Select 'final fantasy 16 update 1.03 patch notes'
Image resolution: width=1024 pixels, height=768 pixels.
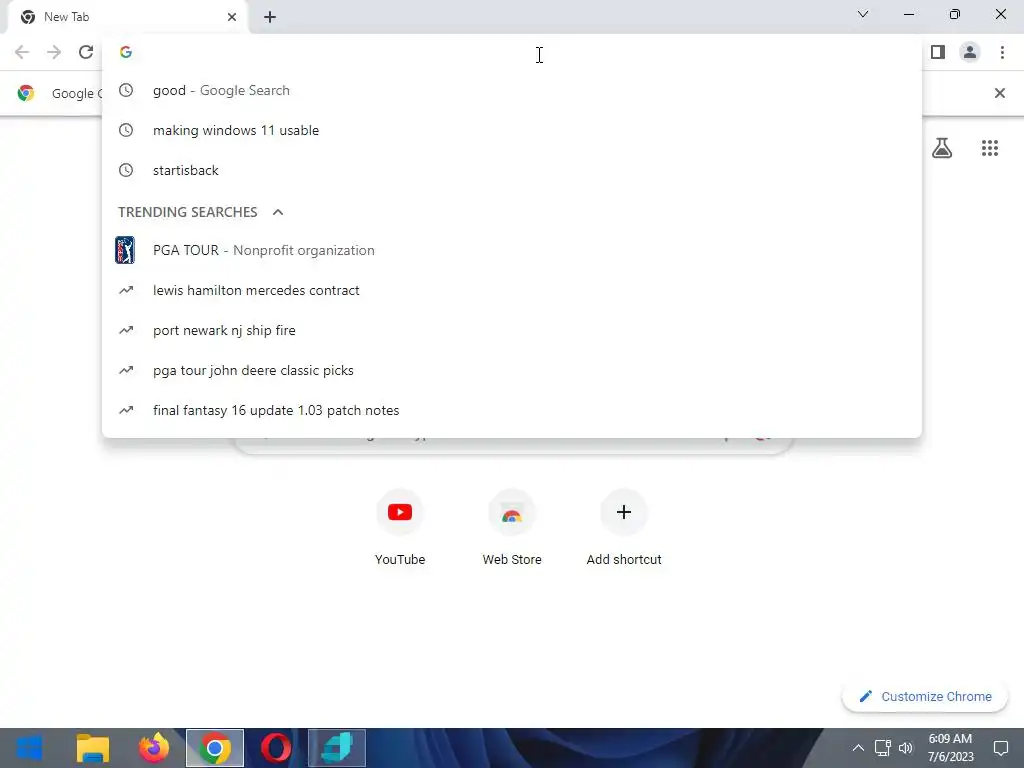coord(512,410)
